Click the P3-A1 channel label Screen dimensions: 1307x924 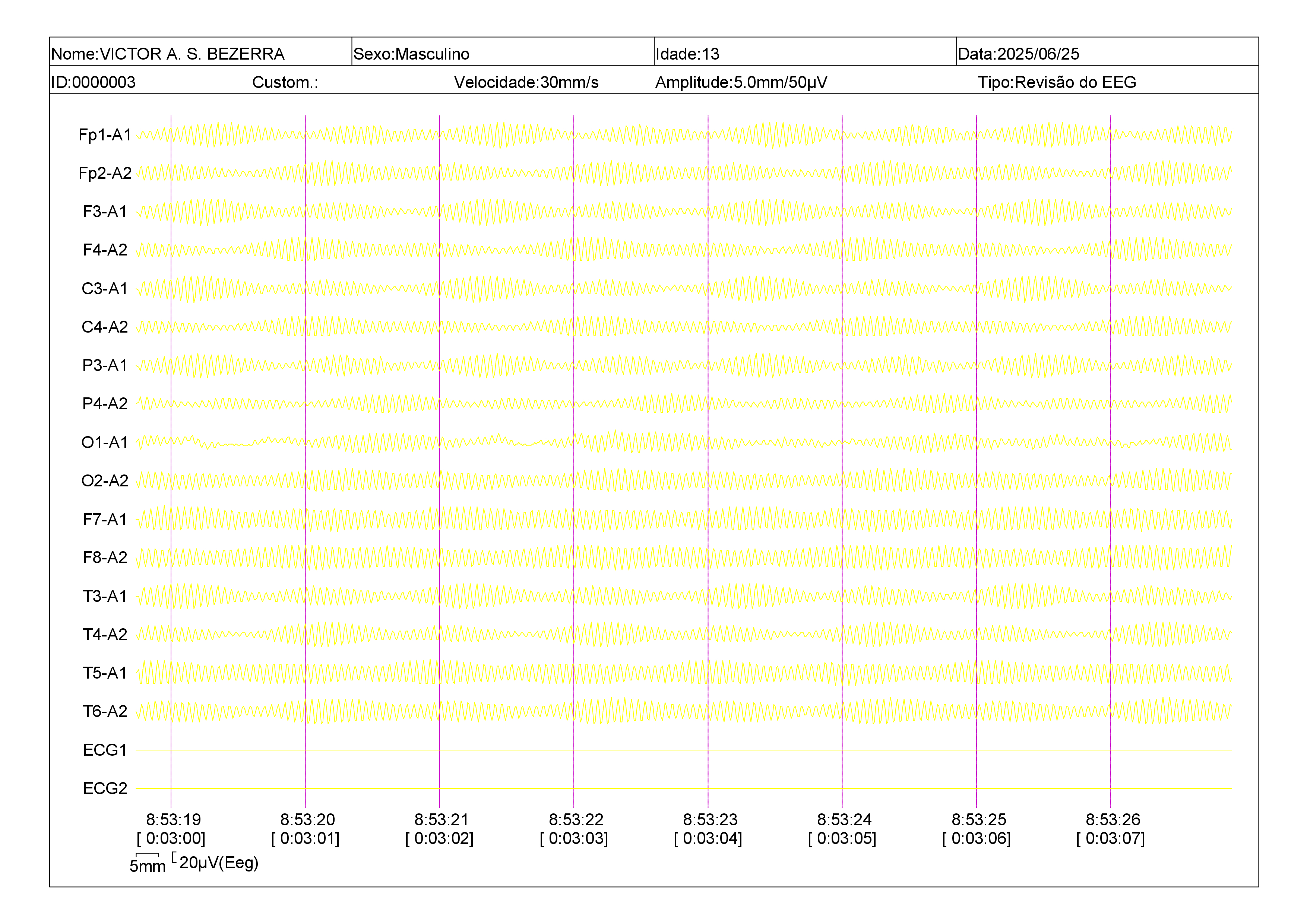coord(105,365)
